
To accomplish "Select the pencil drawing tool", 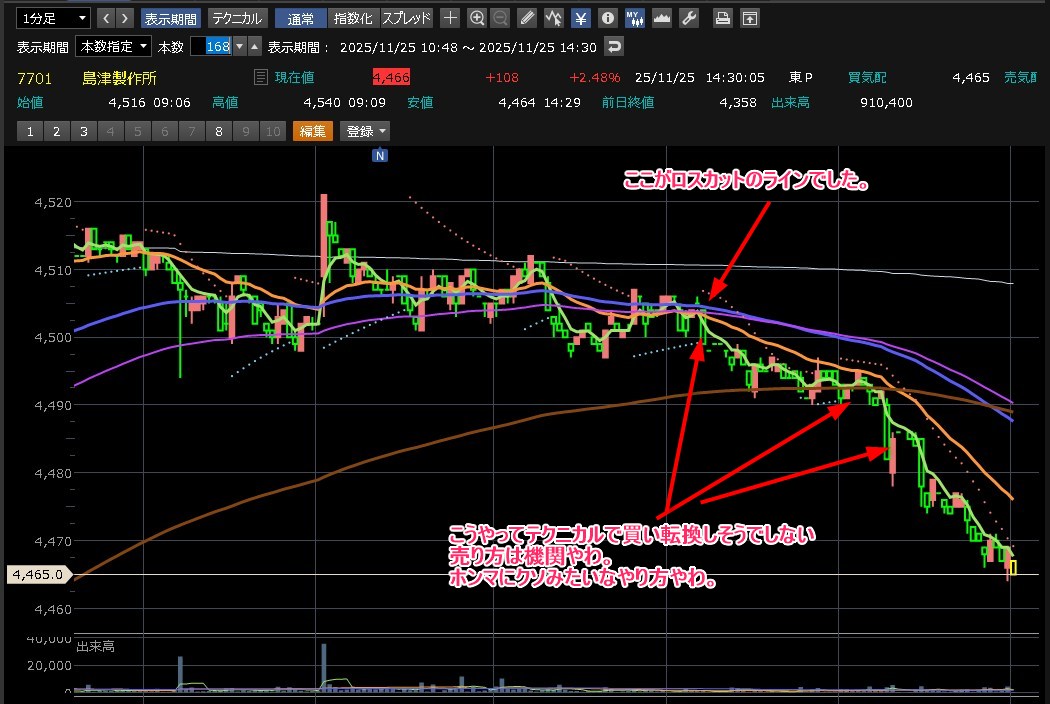I will coord(528,18).
